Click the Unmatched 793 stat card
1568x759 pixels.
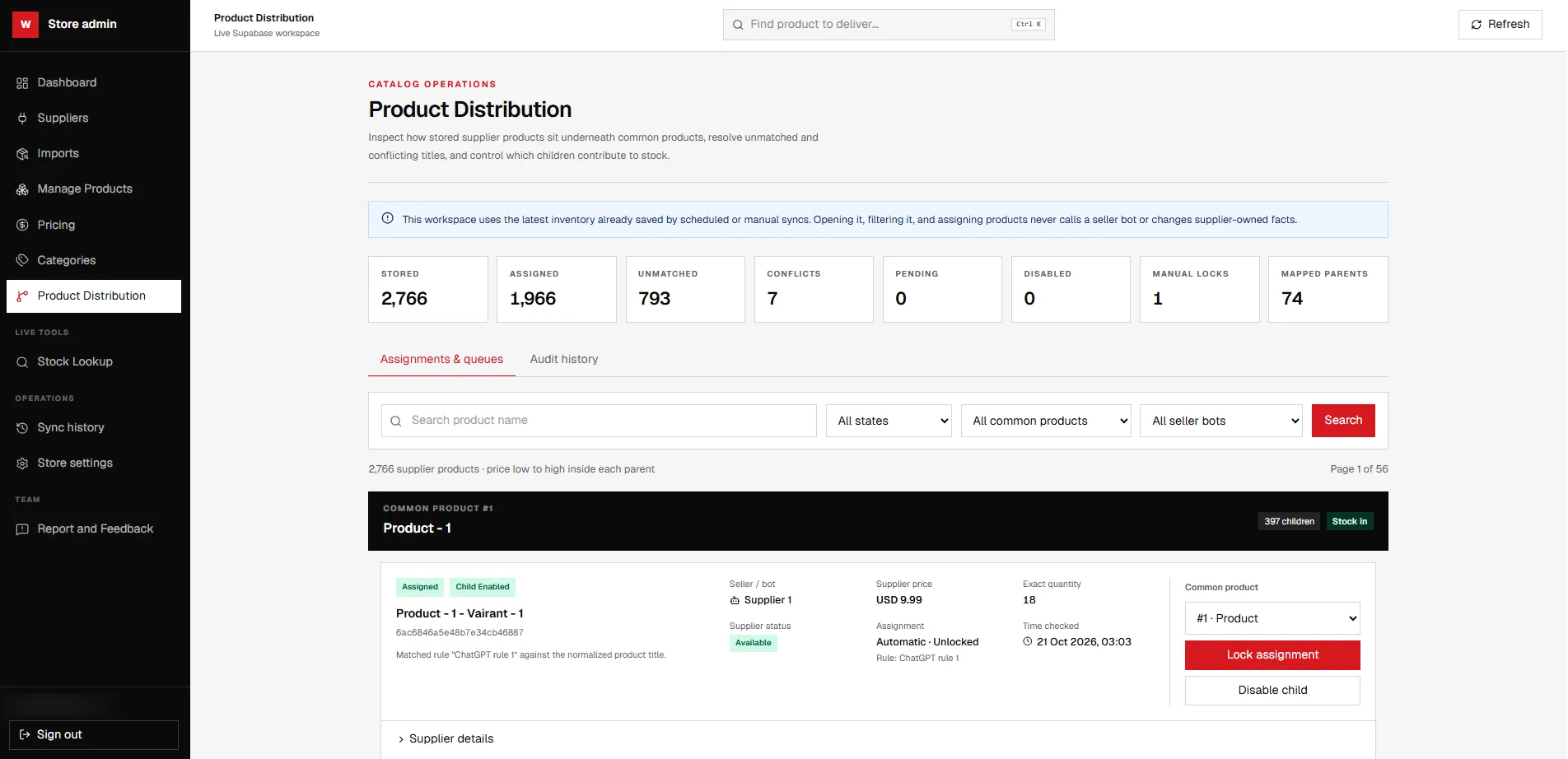pos(685,289)
